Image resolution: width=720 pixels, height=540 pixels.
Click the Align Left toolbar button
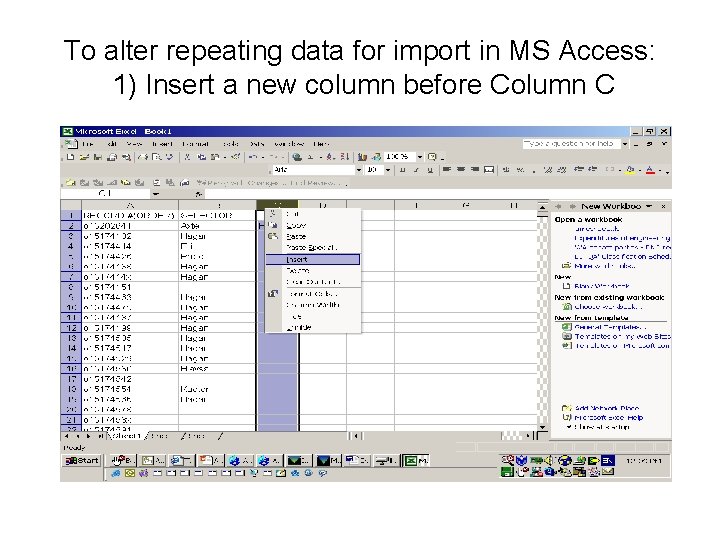click(447, 170)
